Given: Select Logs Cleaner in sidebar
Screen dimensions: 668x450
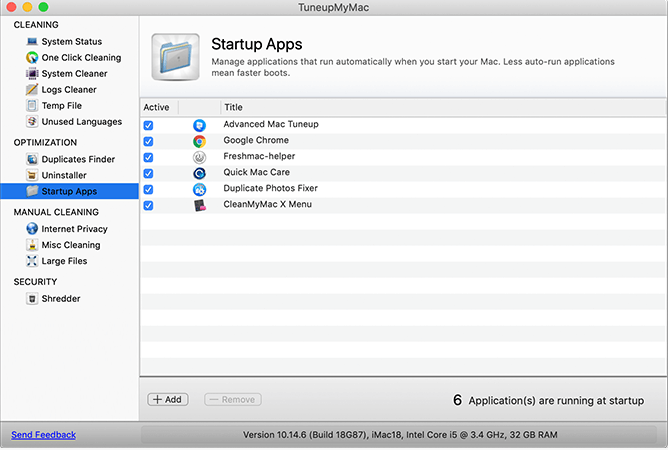Looking at the screenshot, I should click(69, 89).
